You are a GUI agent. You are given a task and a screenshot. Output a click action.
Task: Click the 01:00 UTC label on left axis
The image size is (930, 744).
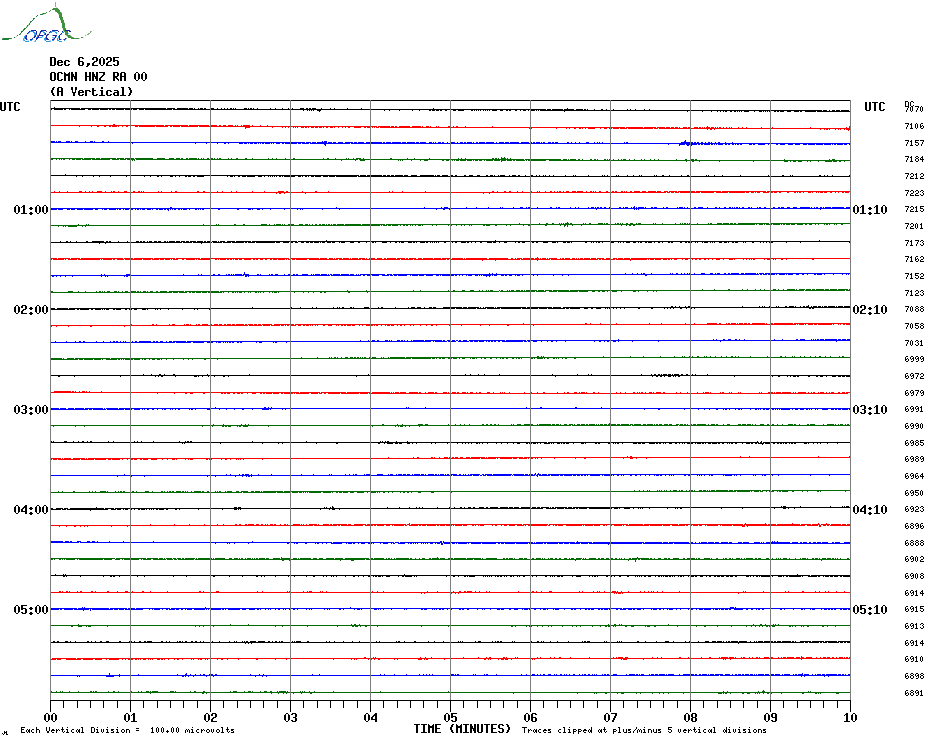pyautogui.click(x=31, y=210)
